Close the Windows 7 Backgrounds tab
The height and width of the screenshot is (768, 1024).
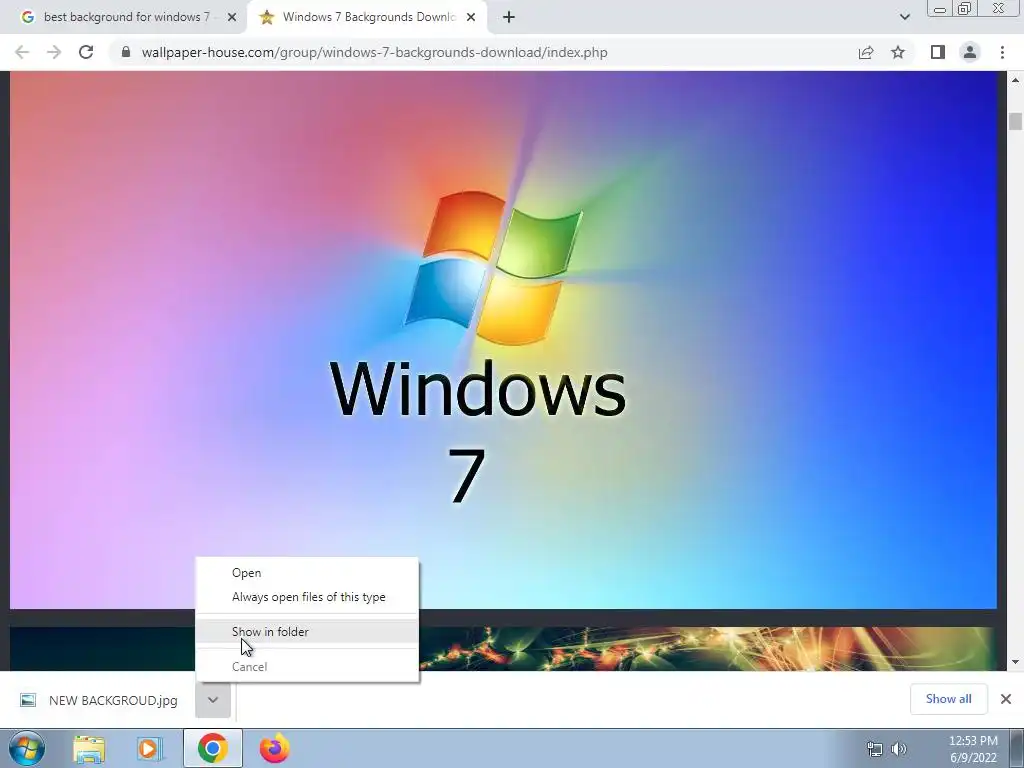point(471,18)
